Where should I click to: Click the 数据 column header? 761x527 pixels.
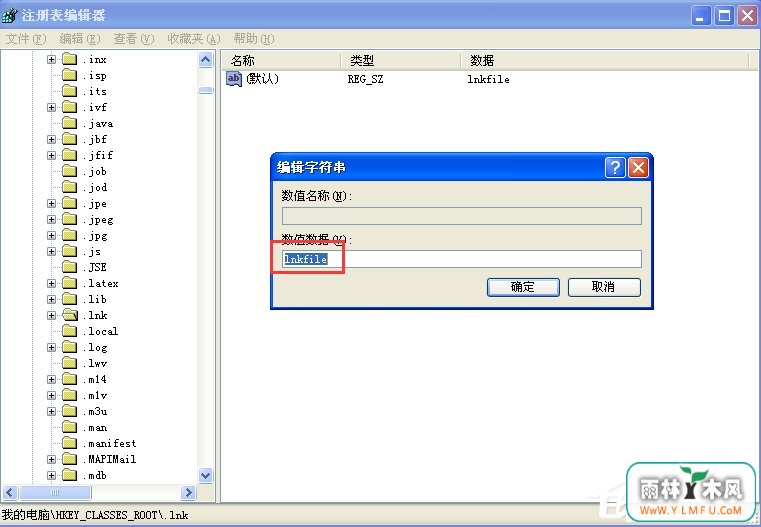pos(605,61)
